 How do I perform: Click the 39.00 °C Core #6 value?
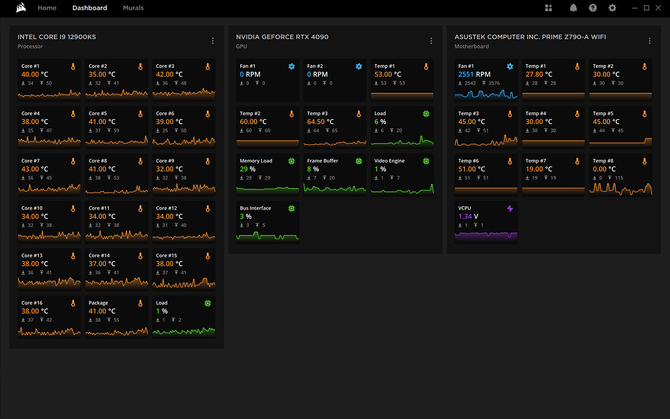[x=169, y=122]
